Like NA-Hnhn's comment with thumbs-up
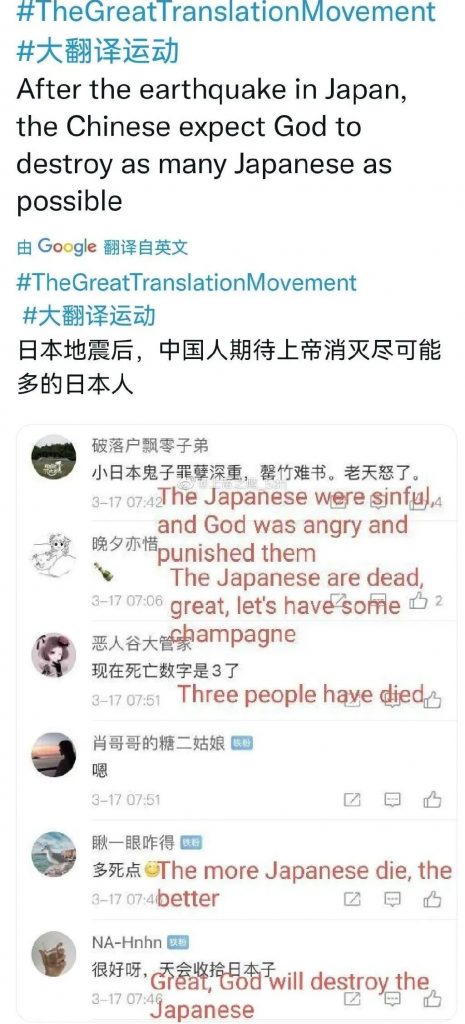465x1024 pixels. click(432, 999)
